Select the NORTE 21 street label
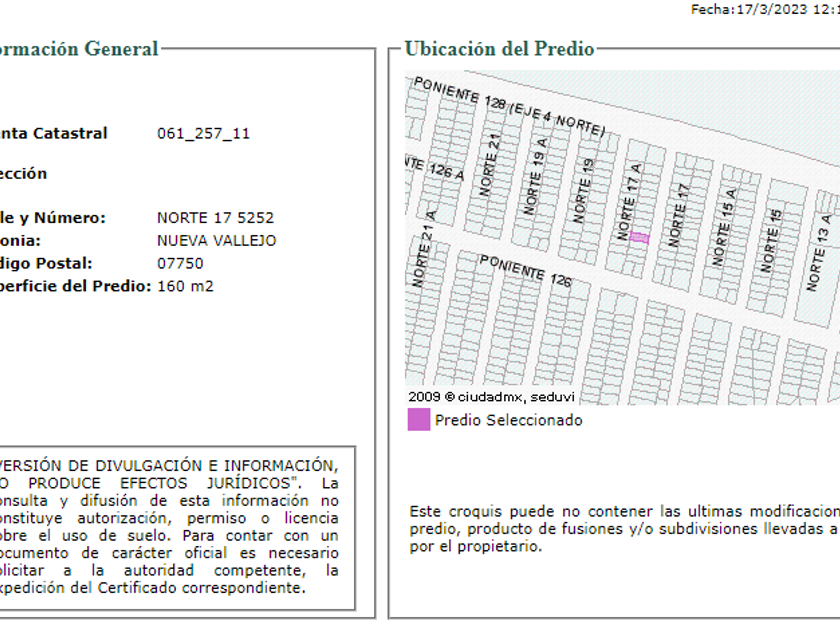 coord(490,165)
